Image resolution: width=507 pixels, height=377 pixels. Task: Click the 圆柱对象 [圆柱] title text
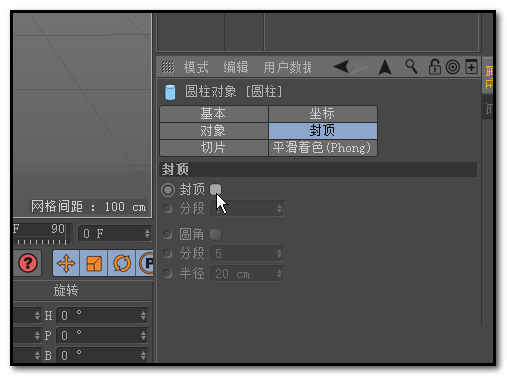[234, 91]
